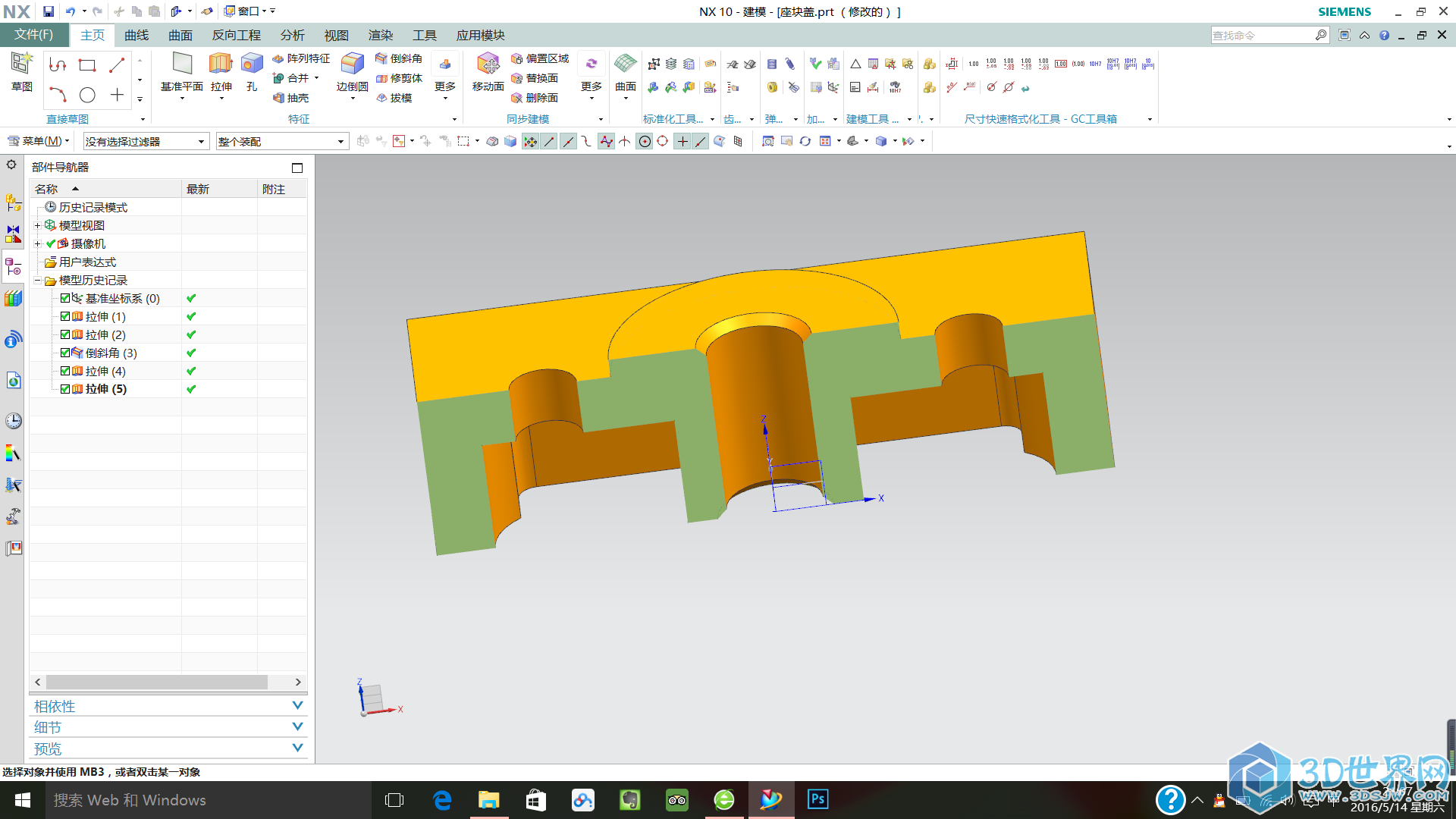Open the Sketch (草图) tool
This screenshot has width=1456, height=819.
tap(21, 72)
